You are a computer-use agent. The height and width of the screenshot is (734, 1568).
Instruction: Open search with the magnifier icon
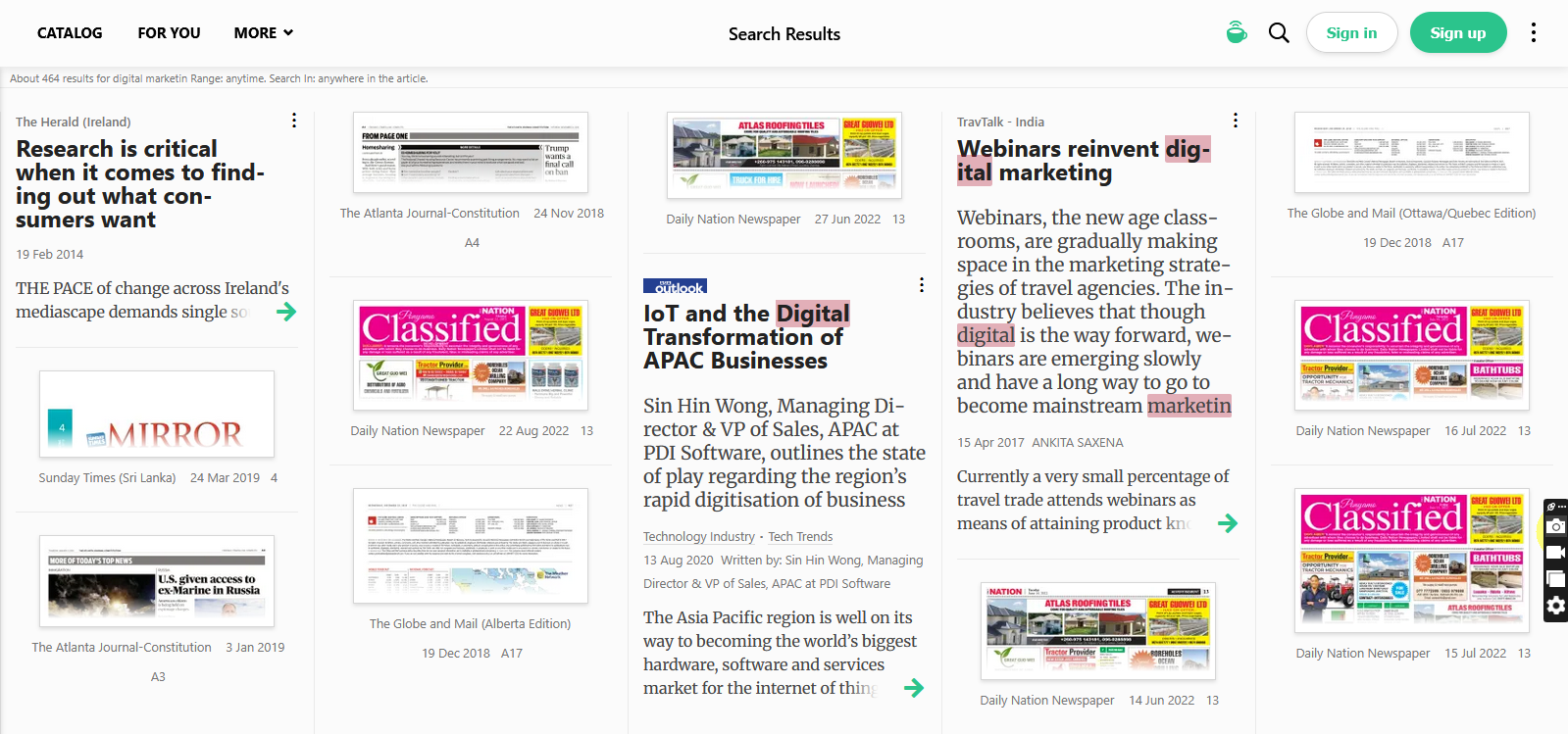pyautogui.click(x=1279, y=32)
